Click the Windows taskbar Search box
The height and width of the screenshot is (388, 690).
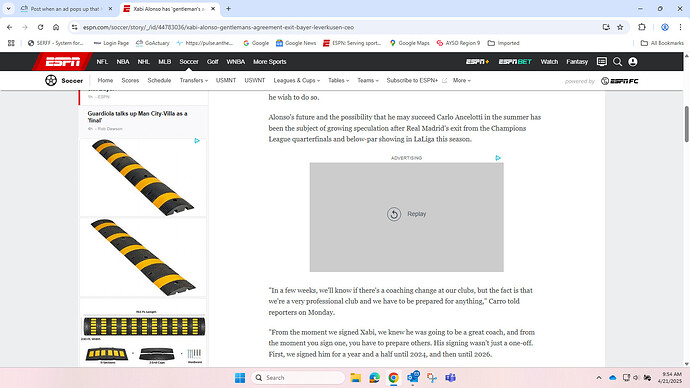tap(298, 377)
